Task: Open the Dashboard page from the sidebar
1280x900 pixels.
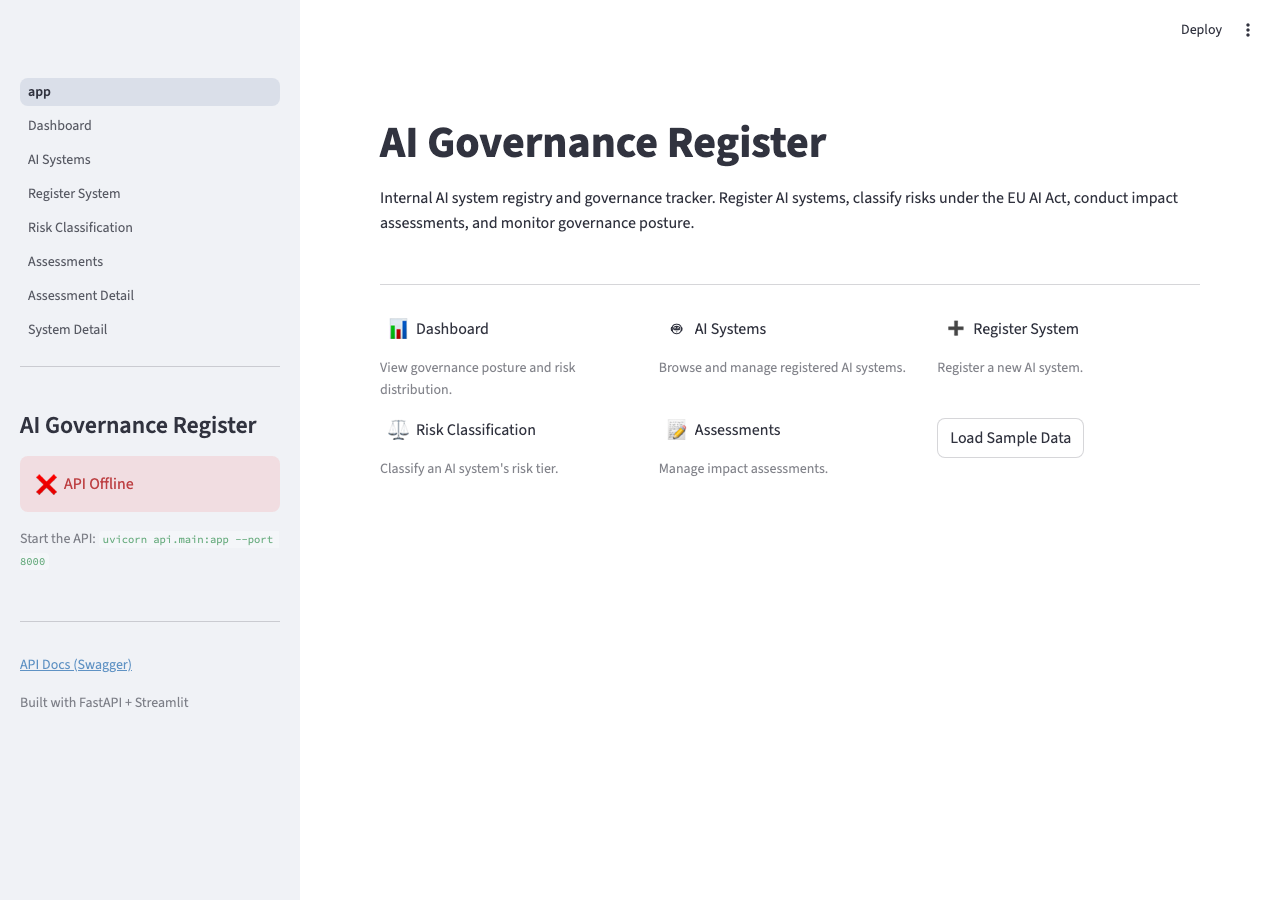Action: (60, 125)
